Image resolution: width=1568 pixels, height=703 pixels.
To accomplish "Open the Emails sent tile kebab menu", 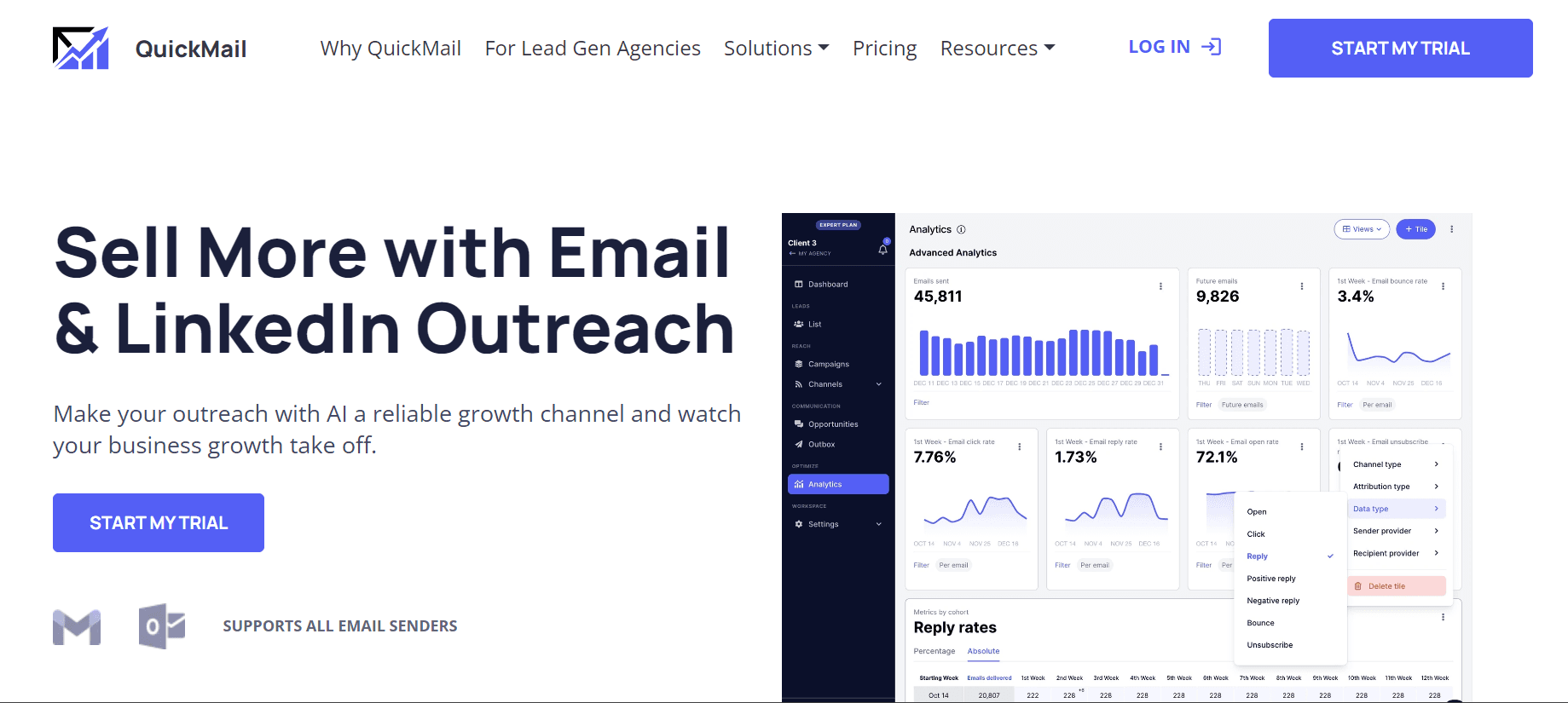I will (x=1160, y=286).
